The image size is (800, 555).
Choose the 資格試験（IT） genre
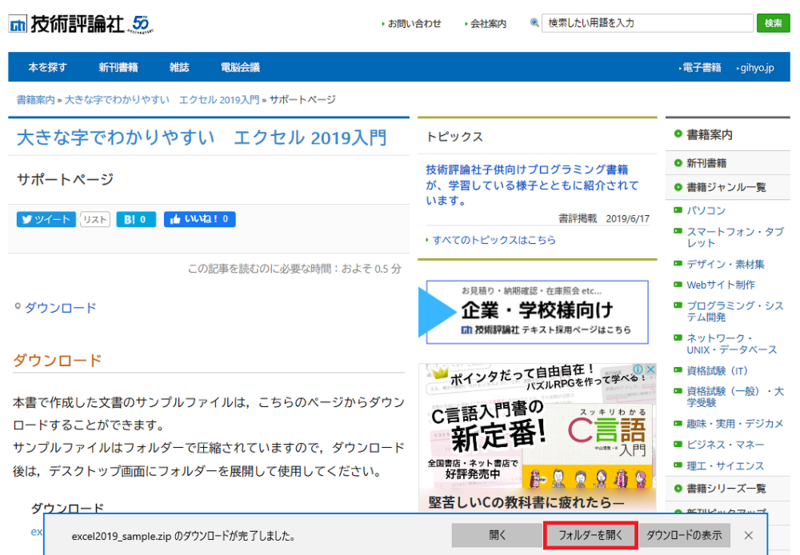pos(717,371)
